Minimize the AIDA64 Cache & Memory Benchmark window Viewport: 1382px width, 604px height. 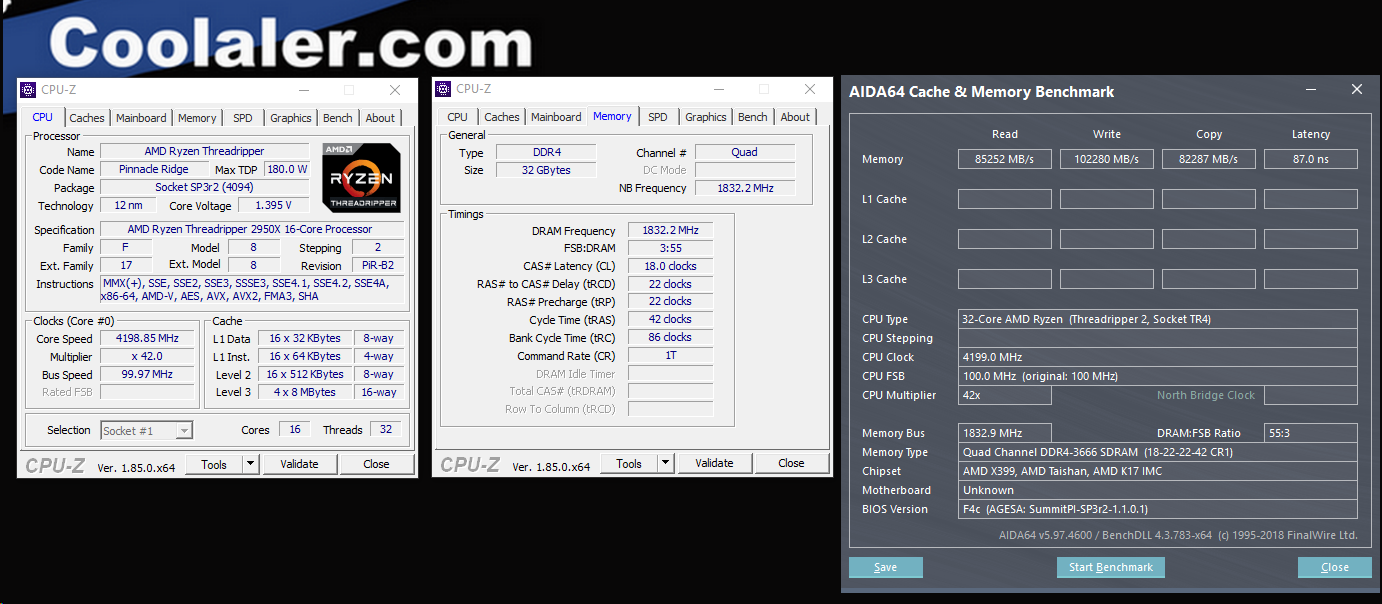point(1311,90)
